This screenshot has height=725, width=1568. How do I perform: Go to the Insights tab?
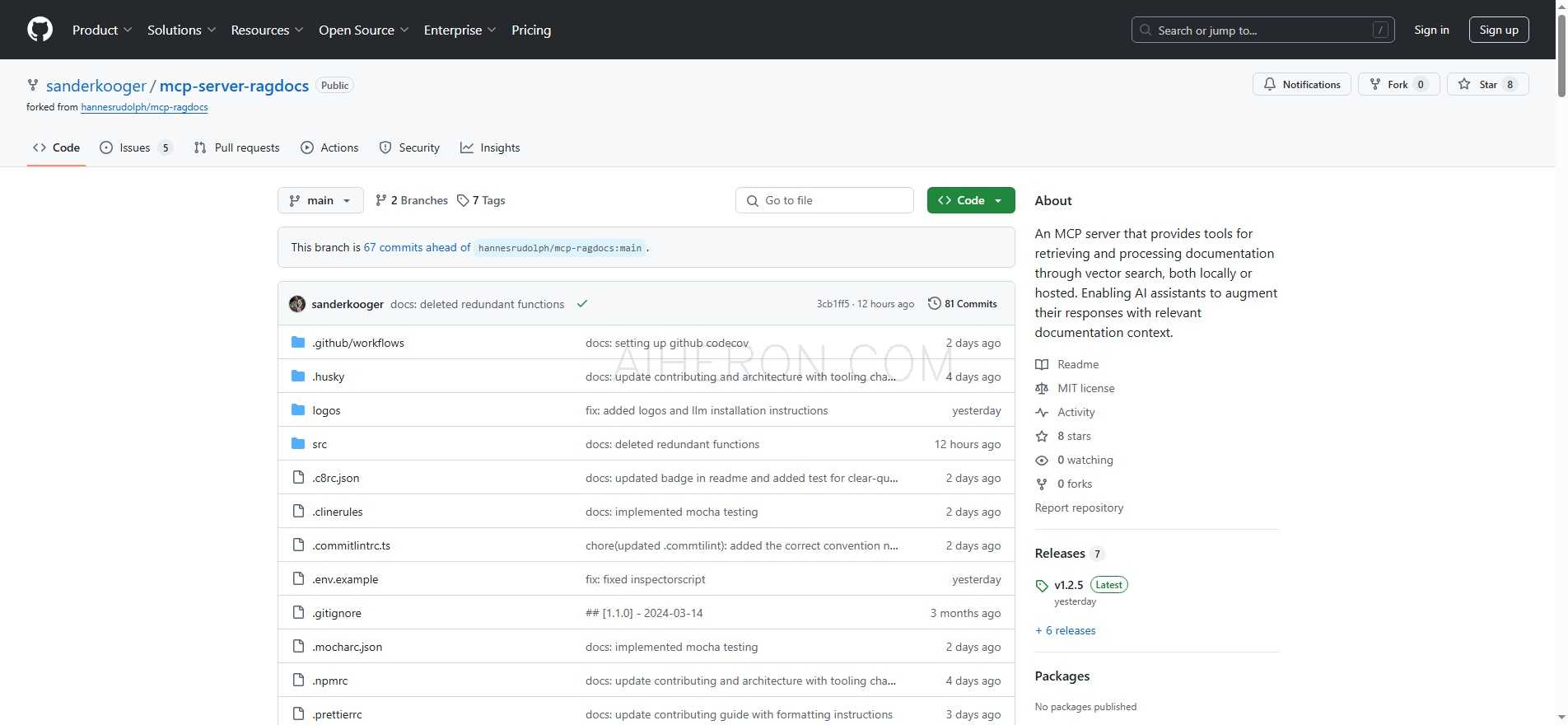pyautogui.click(x=490, y=148)
